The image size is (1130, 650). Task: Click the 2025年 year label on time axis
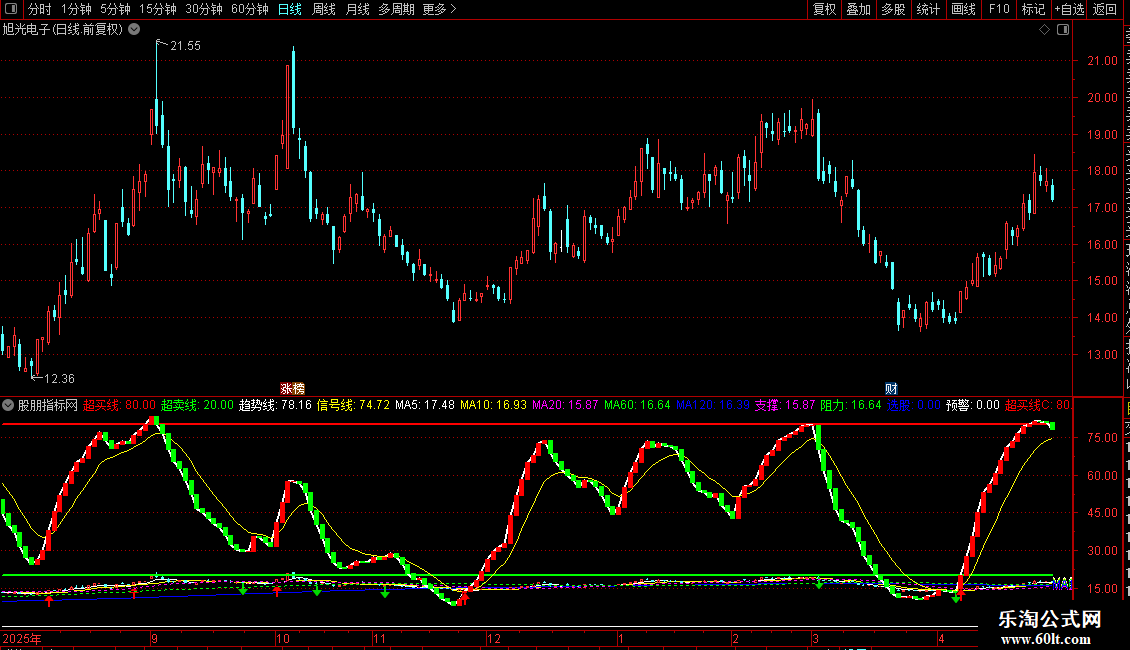[22, 638]
